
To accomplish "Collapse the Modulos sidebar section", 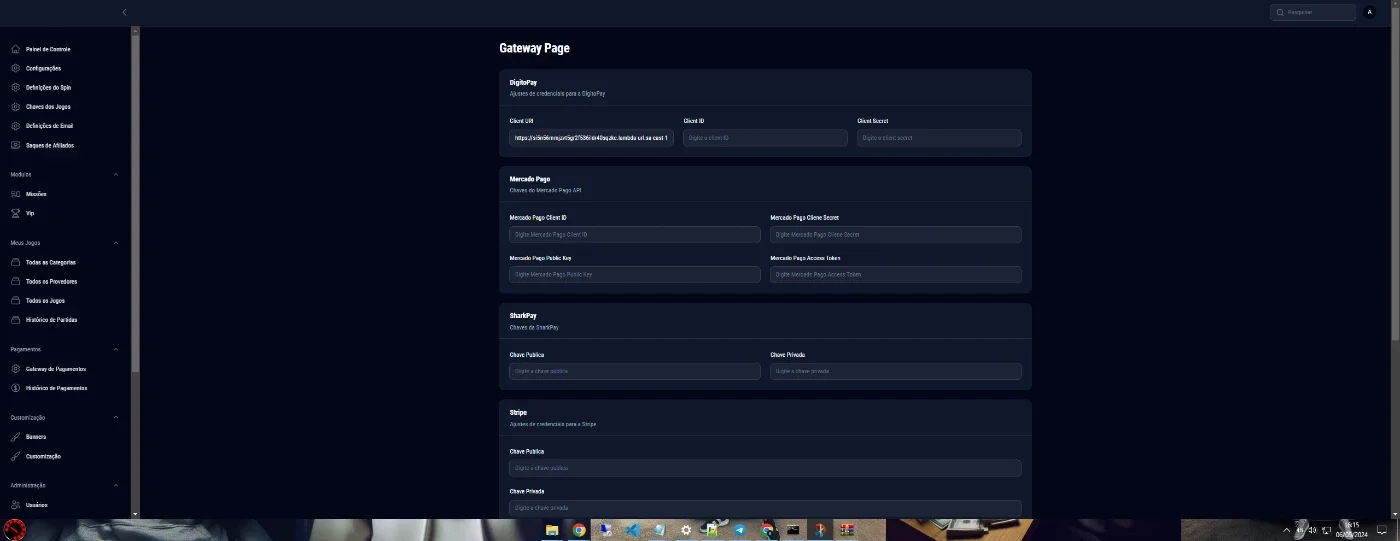I will 116,174.
